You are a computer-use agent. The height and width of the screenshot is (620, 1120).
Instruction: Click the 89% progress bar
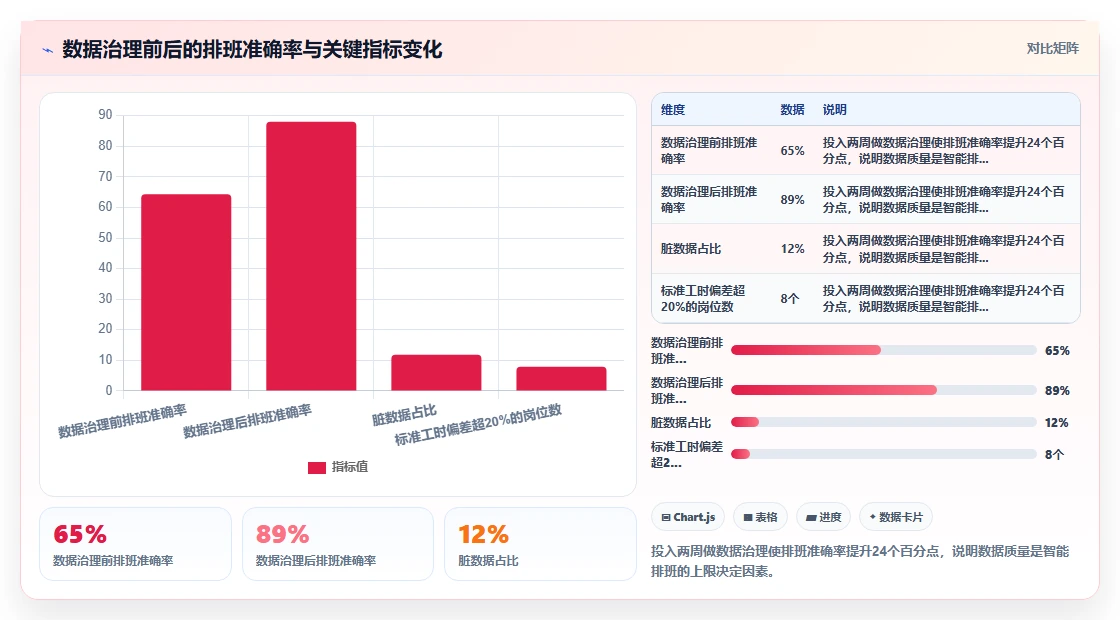pos(884,390)
